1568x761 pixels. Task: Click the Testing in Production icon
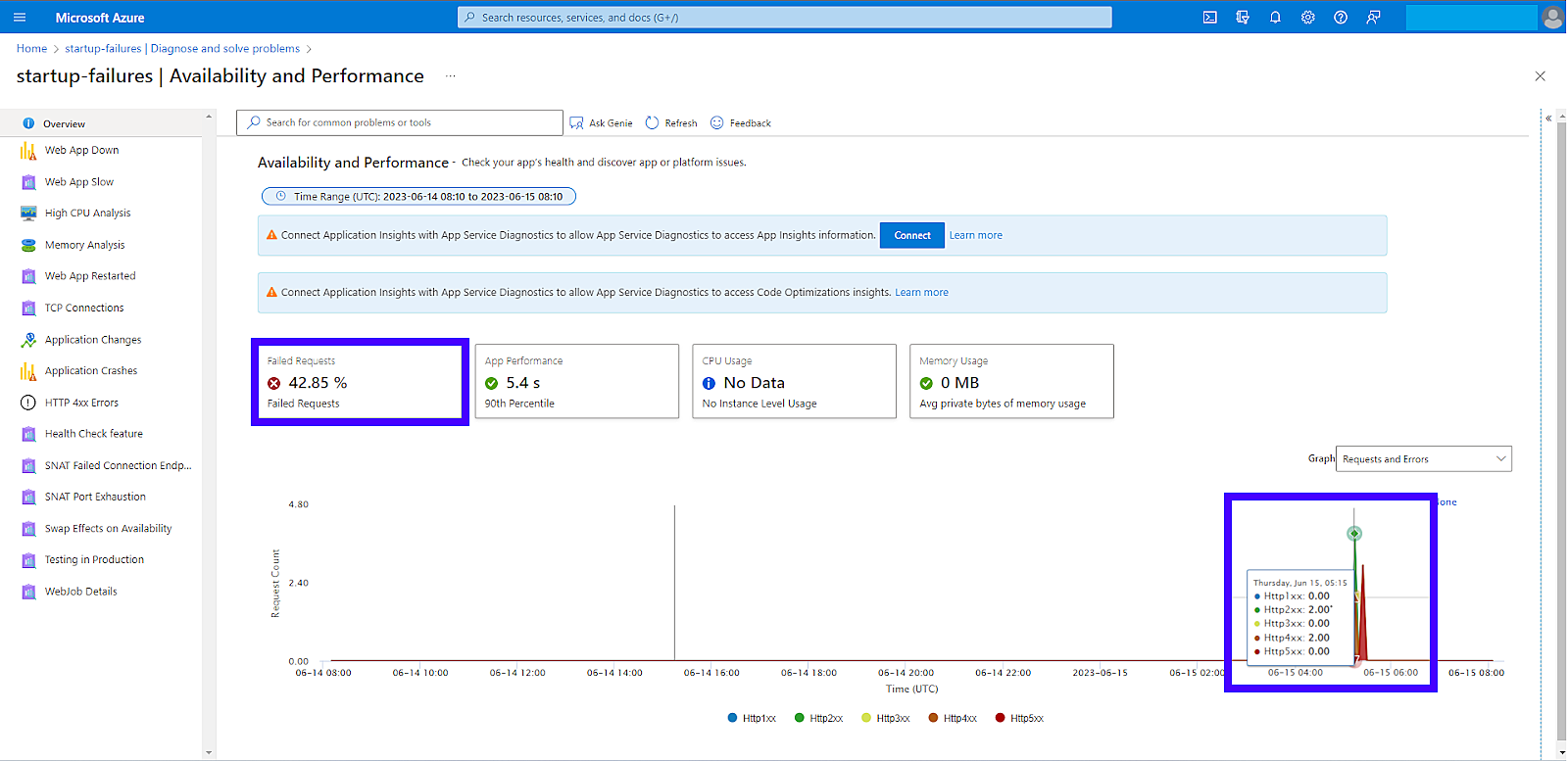point(28,560)
